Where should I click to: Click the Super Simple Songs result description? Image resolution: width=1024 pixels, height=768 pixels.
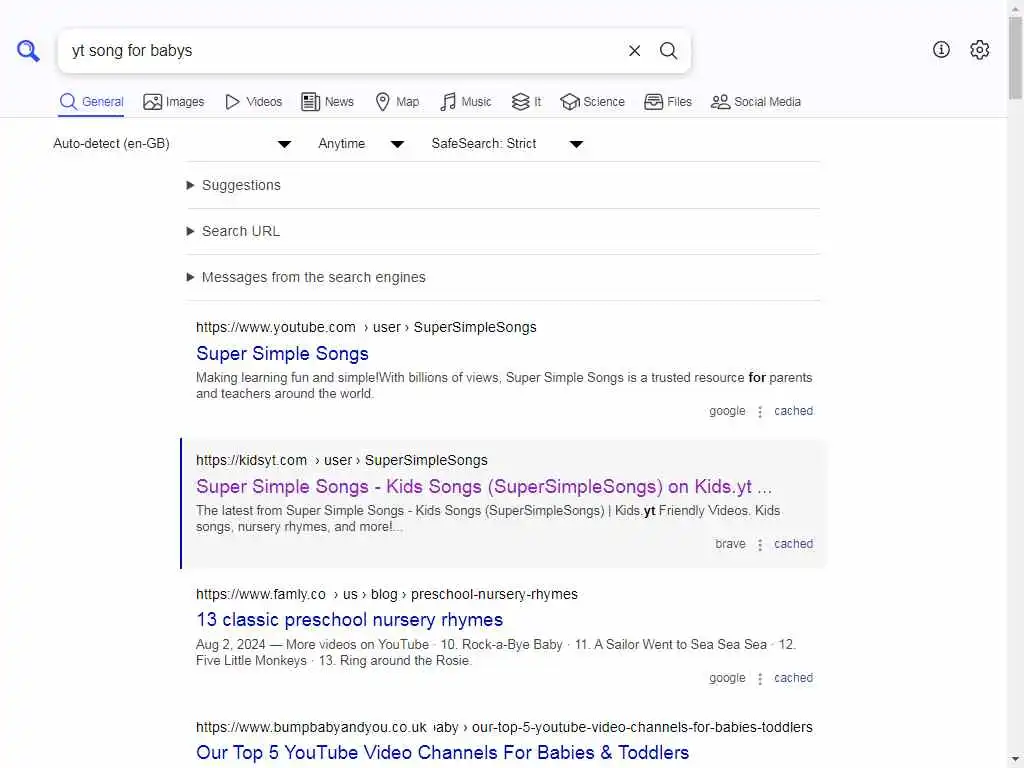(x=504, y=386)
